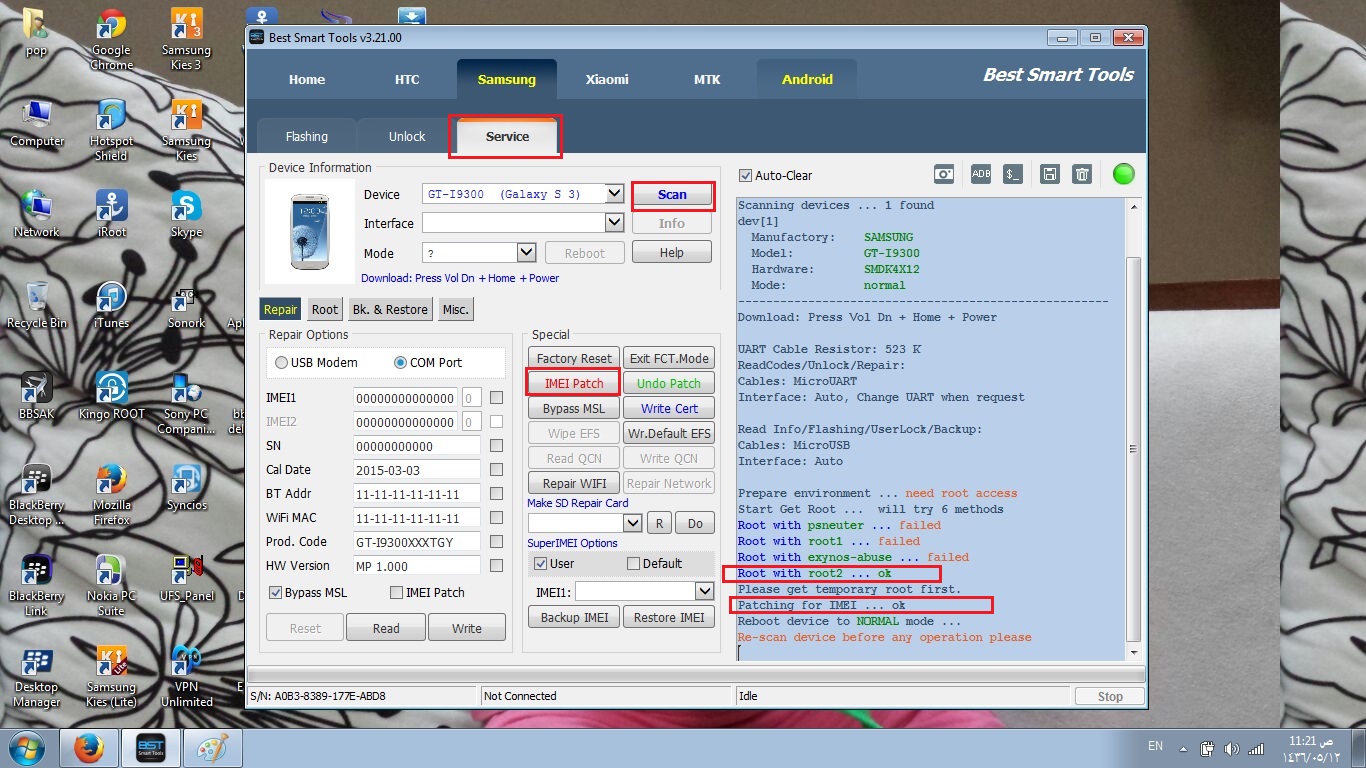Viewport: 1366px width, 768px height.
Task: Open the command shell icon
Action: click(x=1013, y=174)
